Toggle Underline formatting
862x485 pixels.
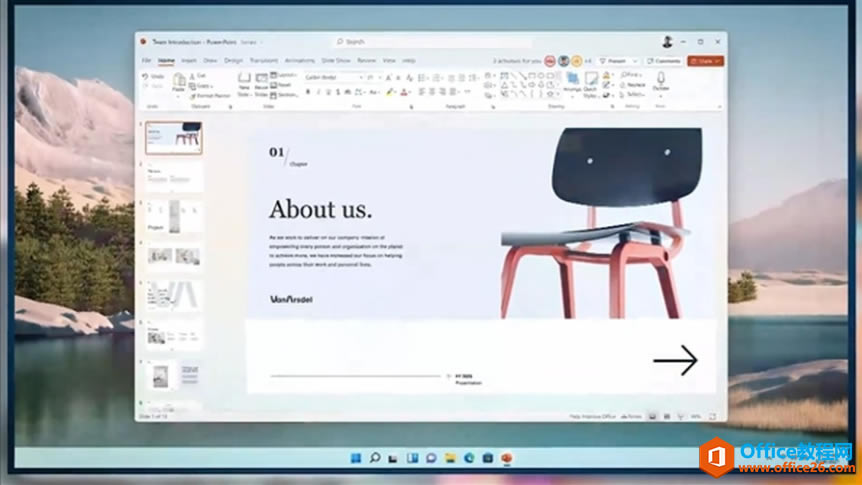(x=328, y=92)
